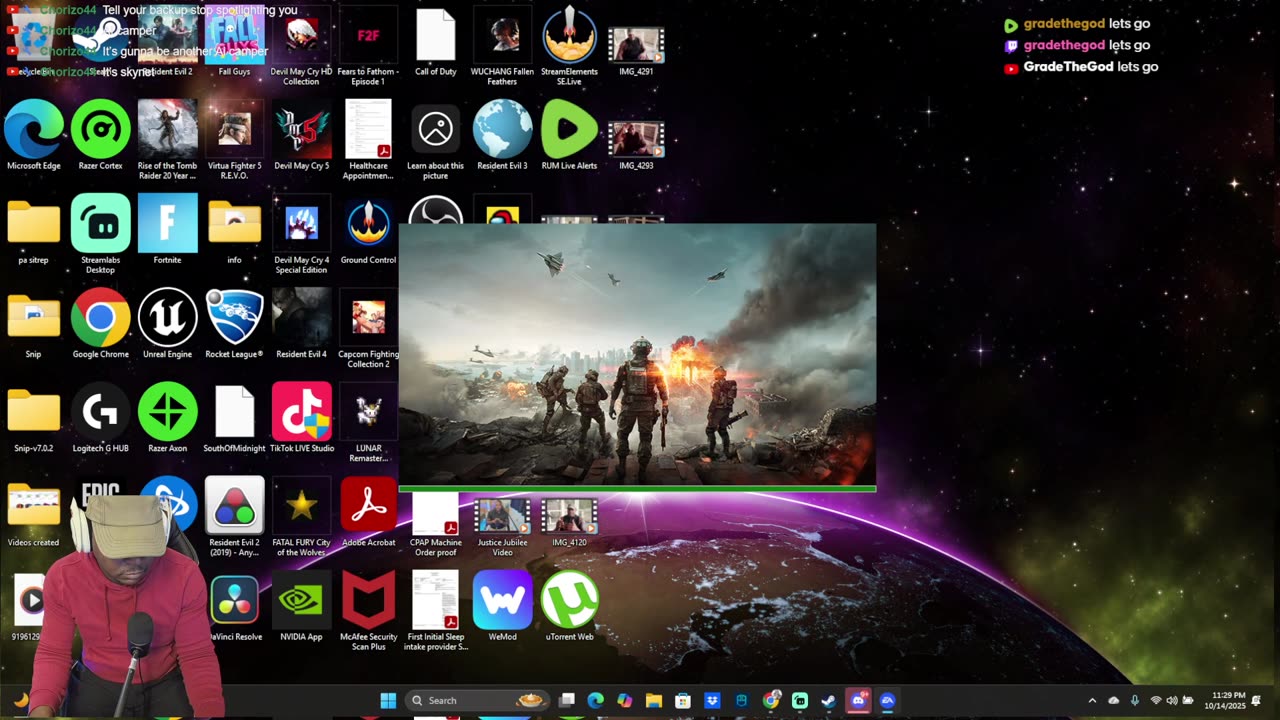Select the McAfee Security Scan Plus icon
The image size is (1280, 720).
[x=368, y=610]
